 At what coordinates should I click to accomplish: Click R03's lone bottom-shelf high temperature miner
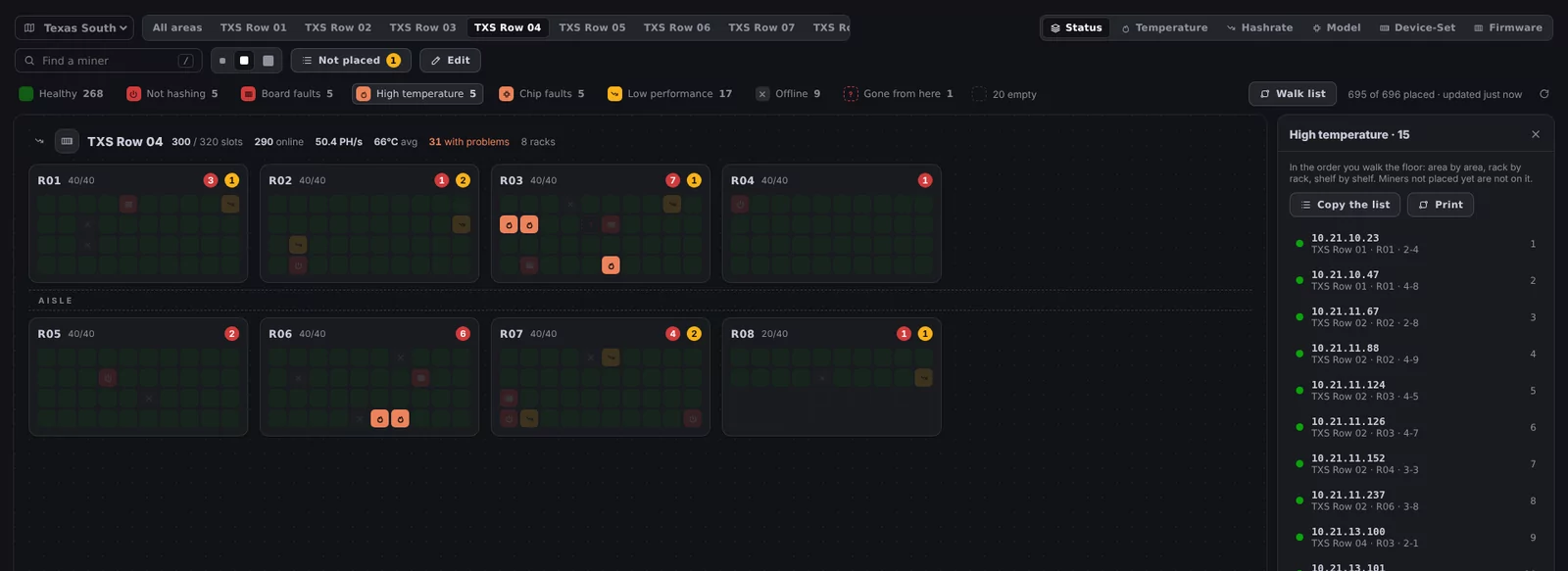pyautogui.click(x=611, y=265)
